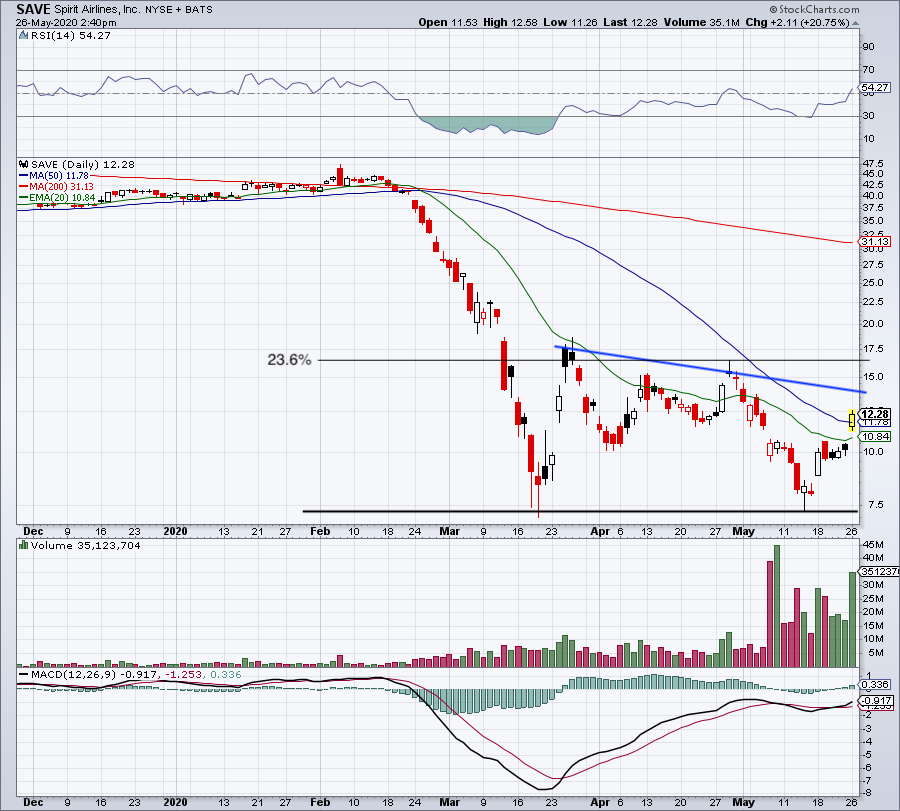Image resolution: width=900 pixels, height=811 pixels.
Task: Click the 26-May-2020 2:40pm timestamp
Action: coord(66,23)
